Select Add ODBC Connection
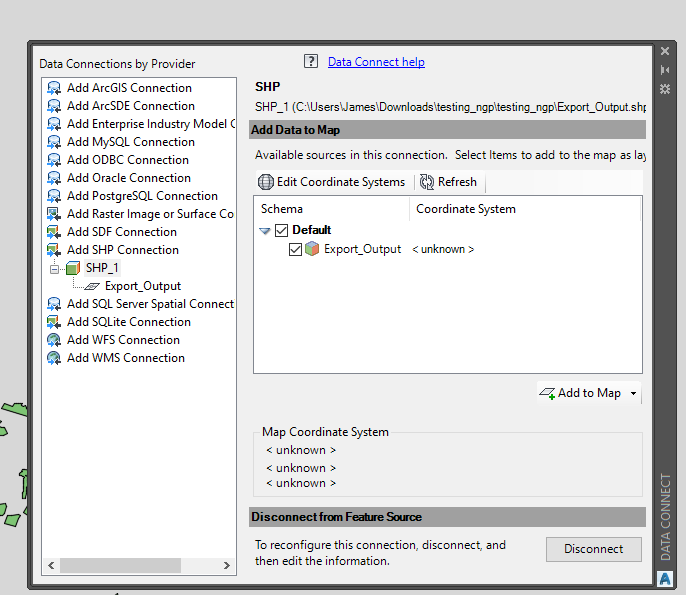This screenshot has width=686, height=595. (x=128, y=160)
